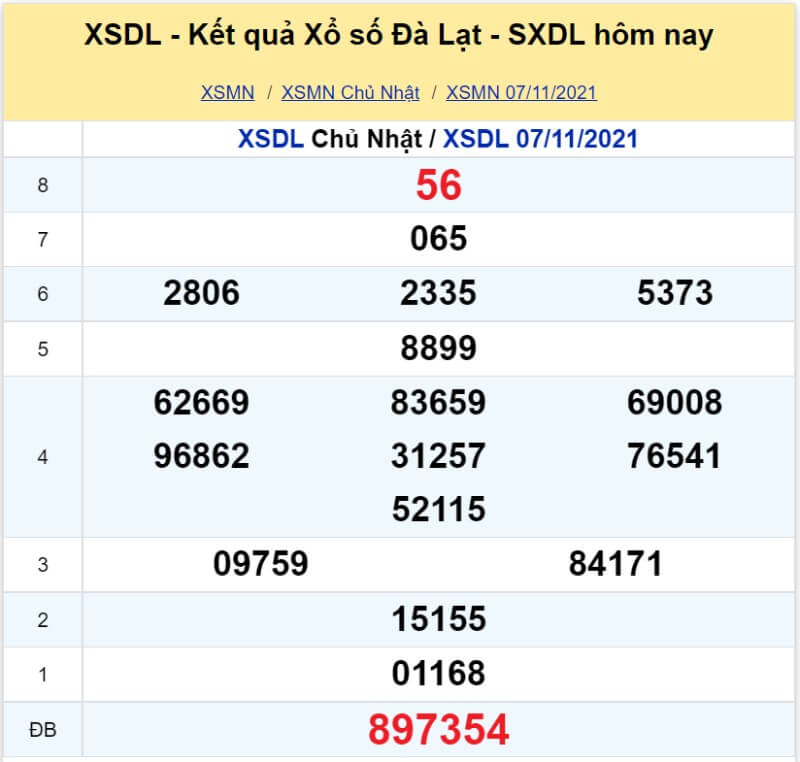The image size is (800, 762).
Task: Click the row label 1
Action: [x=43, y=674]
